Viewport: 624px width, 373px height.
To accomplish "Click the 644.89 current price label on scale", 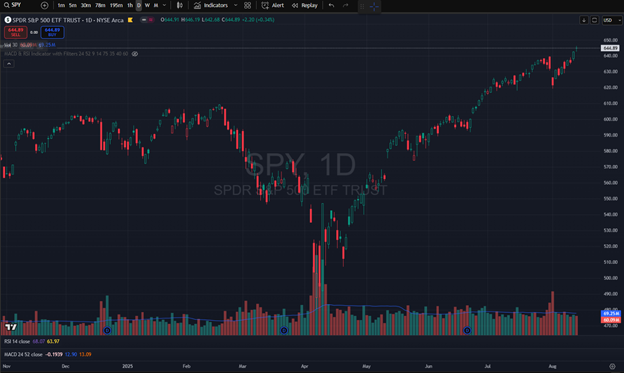I will coord(610,48).
